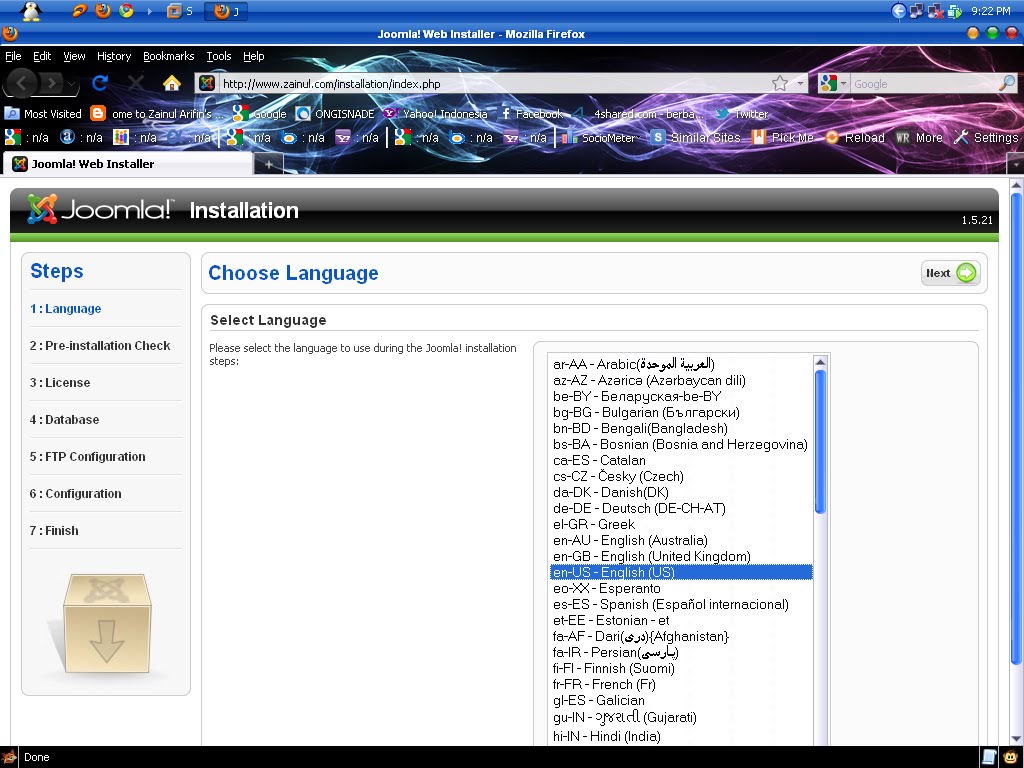Image resolution: width=1024 pixels, height=768 pixels.
Task: Select en-GB - English (United Kingdom)
Action: click(681, 556)
